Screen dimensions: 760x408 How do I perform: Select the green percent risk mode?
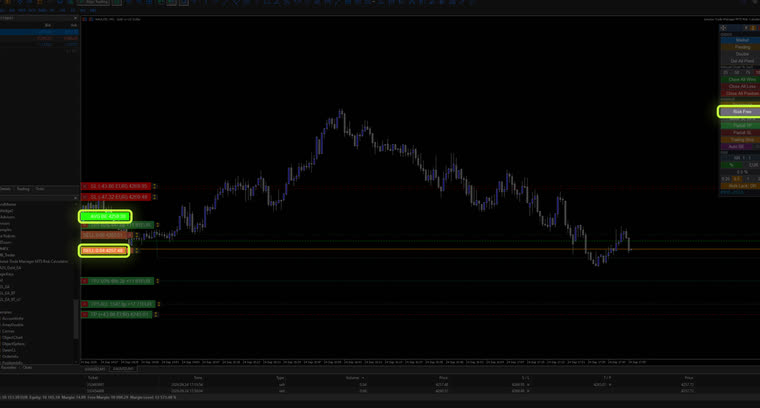731,165
